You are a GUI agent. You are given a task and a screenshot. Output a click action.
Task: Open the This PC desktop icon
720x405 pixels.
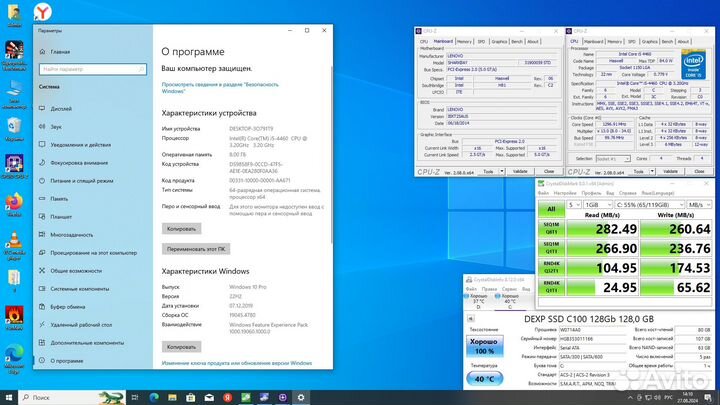click(14, 94)
